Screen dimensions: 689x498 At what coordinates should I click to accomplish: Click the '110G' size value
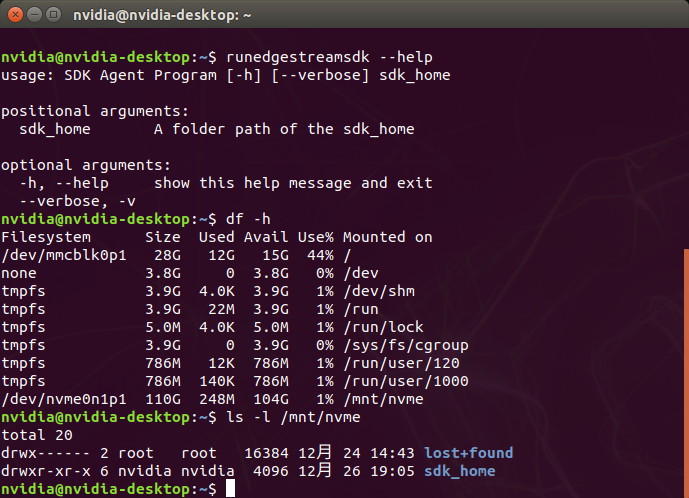[163, 400]
